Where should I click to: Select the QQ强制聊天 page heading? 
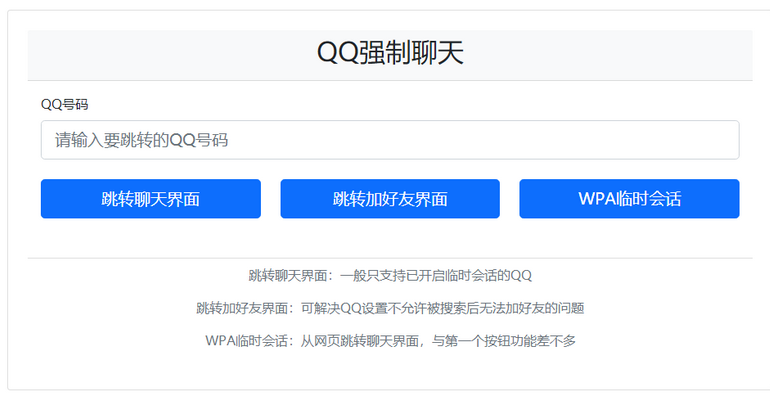tap(390, 53)
